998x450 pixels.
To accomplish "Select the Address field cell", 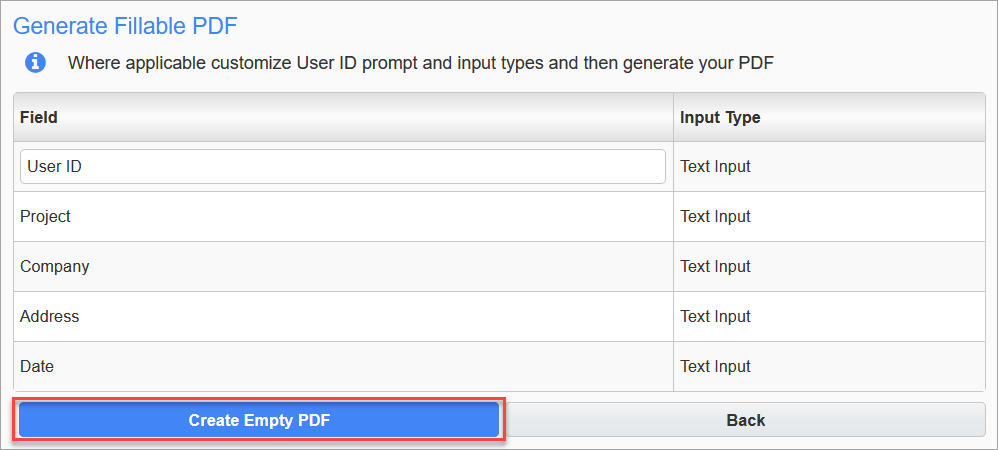I will (x=49, y=317).
